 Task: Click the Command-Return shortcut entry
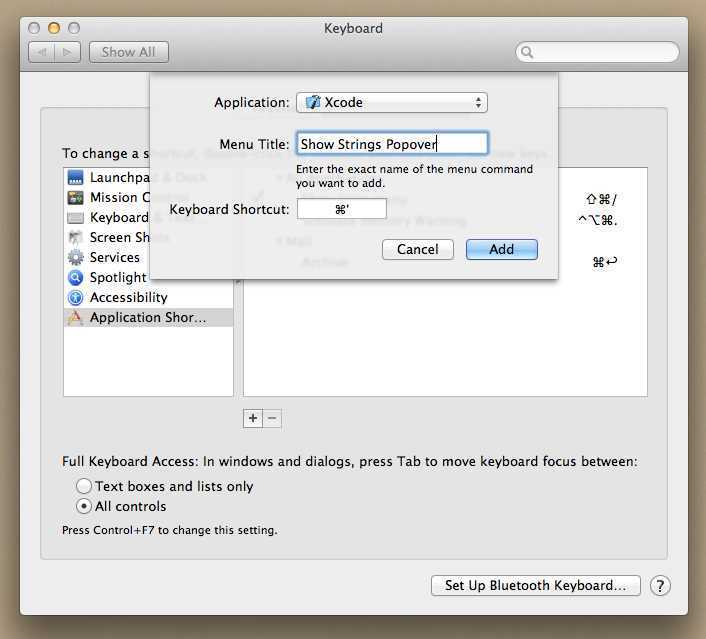click(x=605, y=262)
